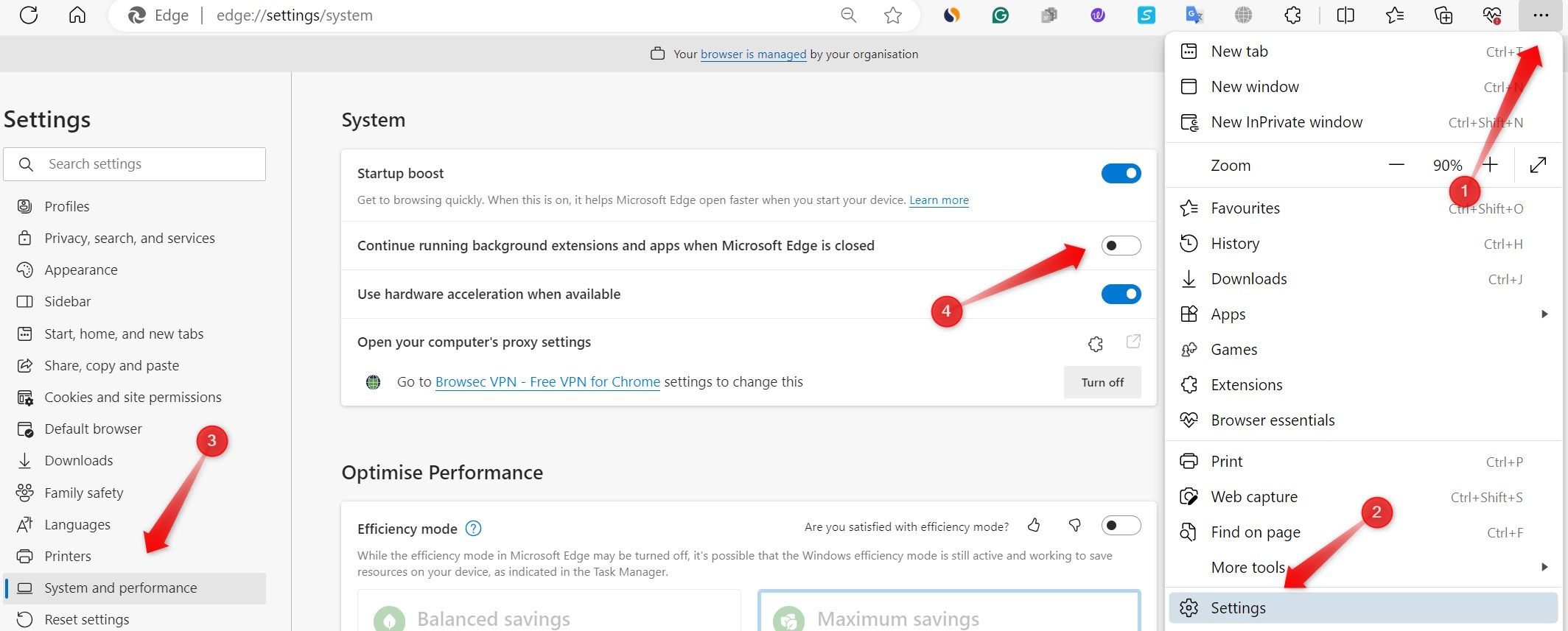Open Browsec VPN - Free VPN for Chrome link
The height and width of the screenshot is (631, 1568).
[x=547, y=382]
